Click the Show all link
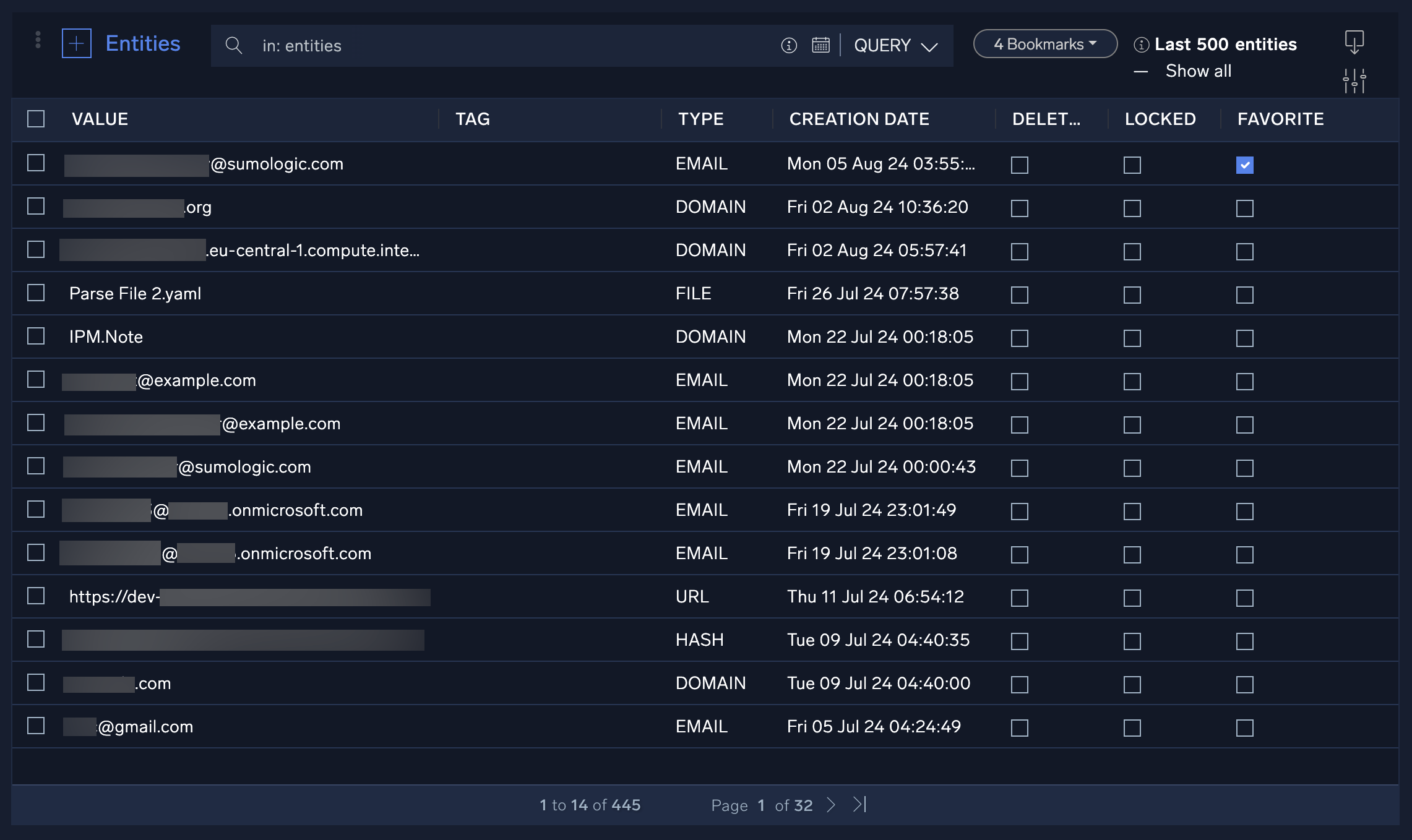1412x840 pixels. [x=1198, y=71]
